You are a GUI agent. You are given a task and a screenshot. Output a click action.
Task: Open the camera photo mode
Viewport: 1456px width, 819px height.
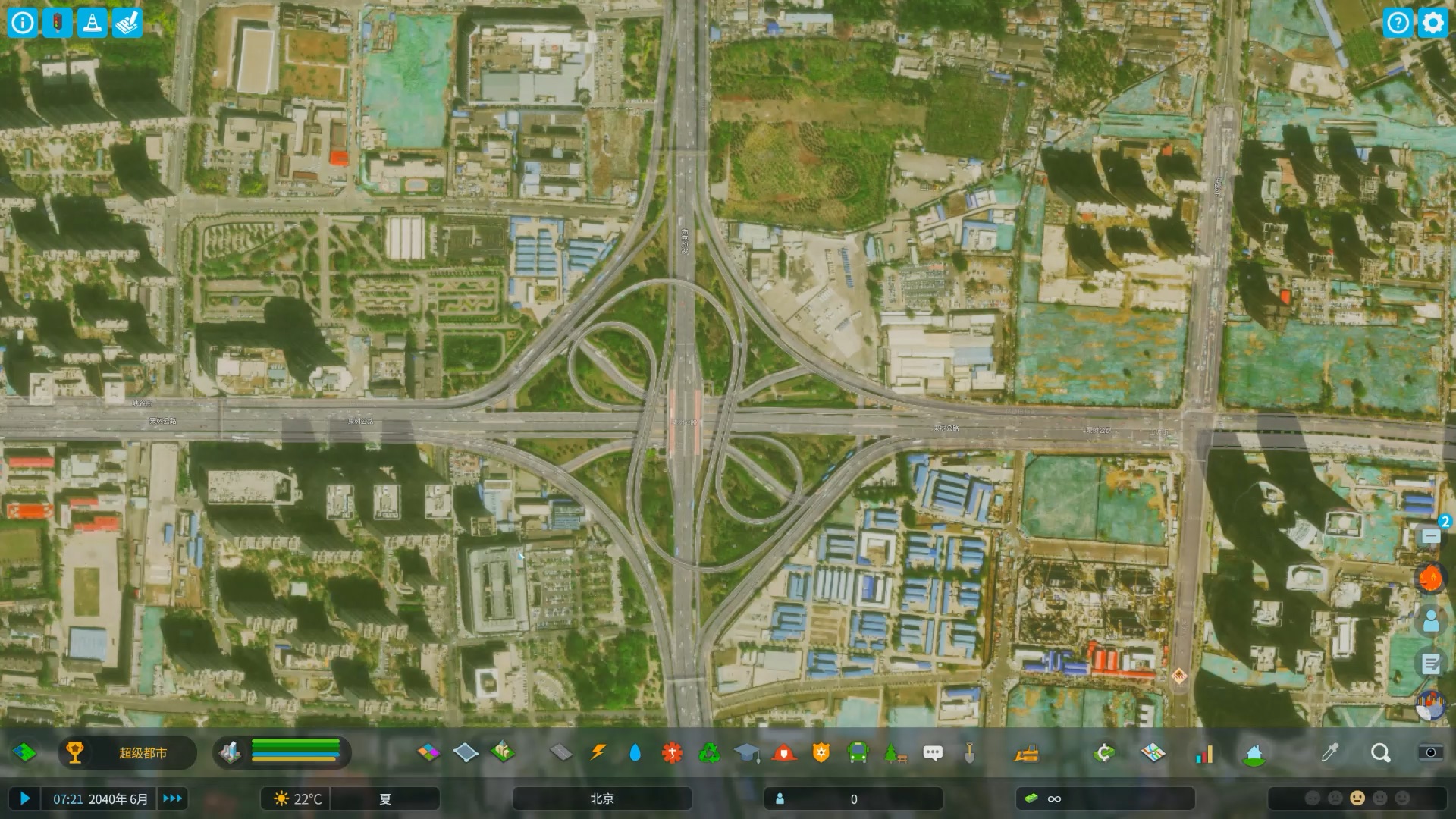coord(1431,752)
